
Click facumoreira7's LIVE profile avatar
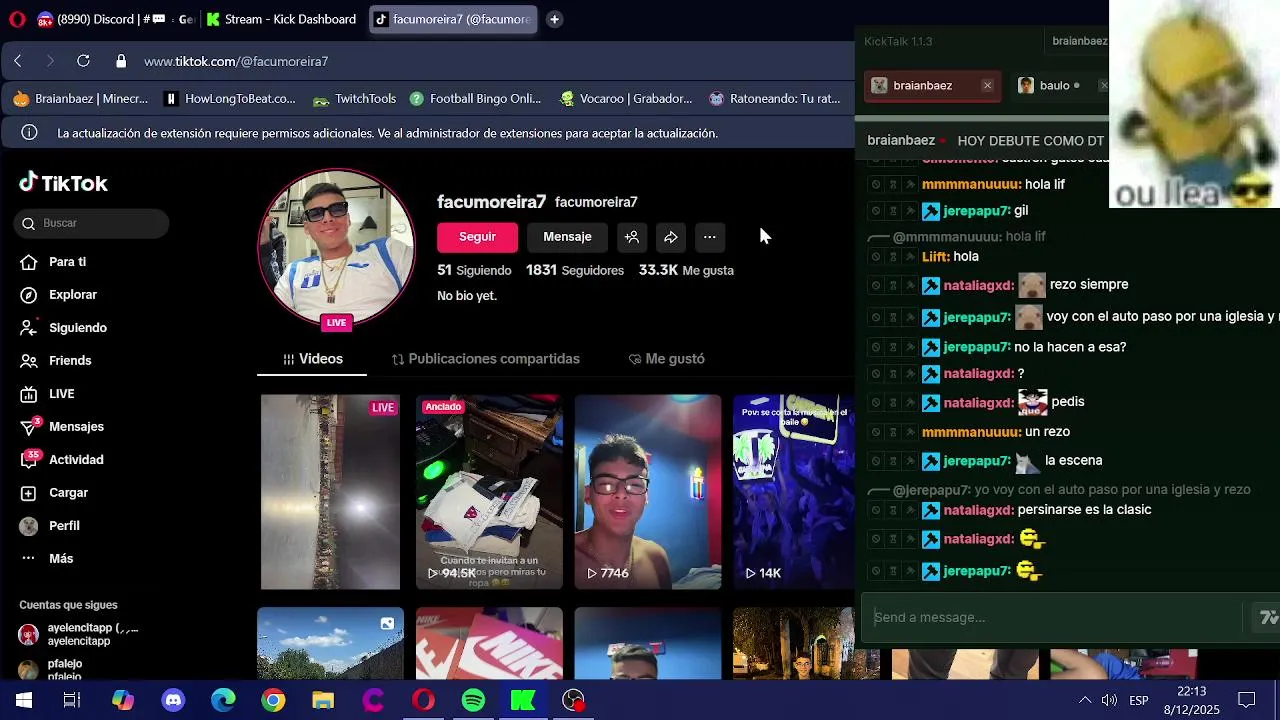[x=337, y=249]
